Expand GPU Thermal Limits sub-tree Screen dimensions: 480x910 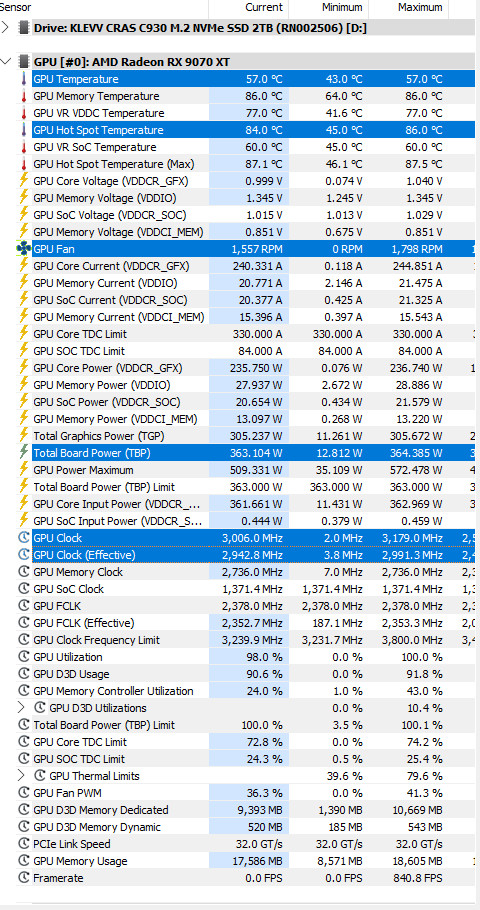[x=21, y=775]
